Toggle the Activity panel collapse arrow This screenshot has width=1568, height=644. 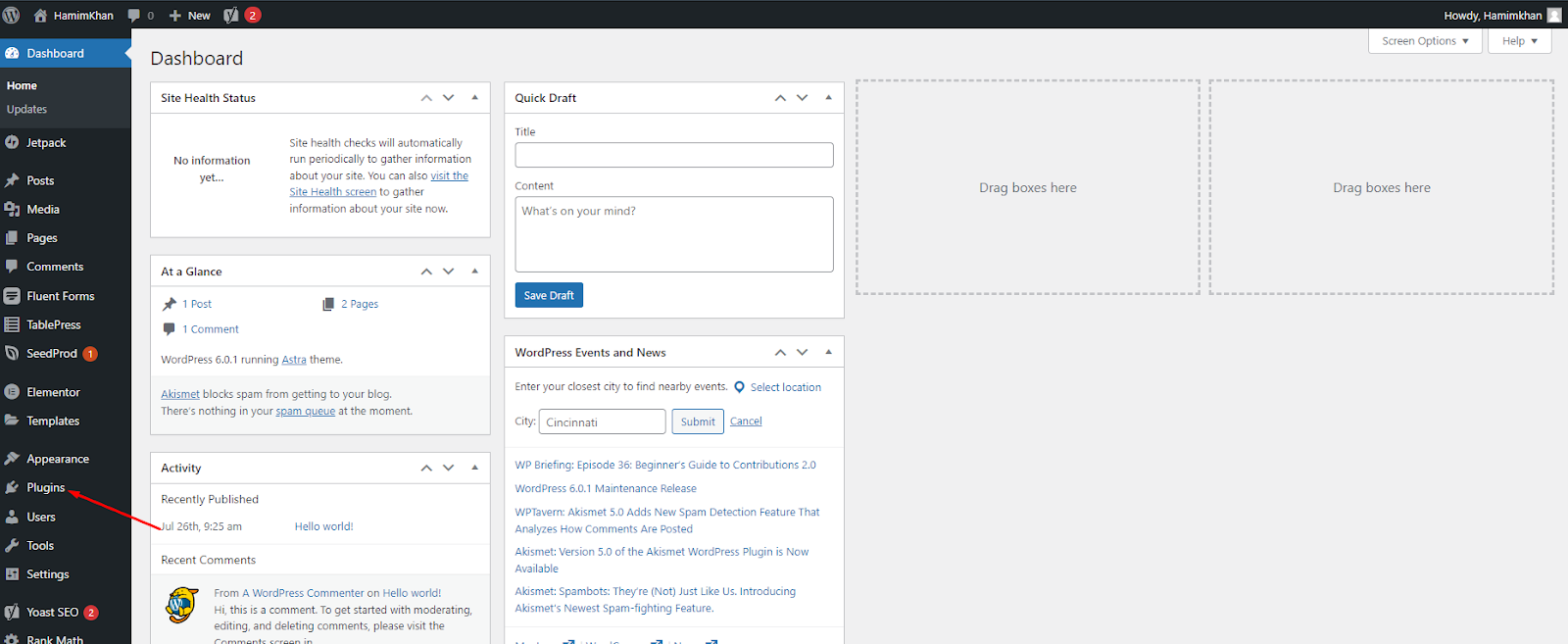pyautogui.click(x=474, y=468)
